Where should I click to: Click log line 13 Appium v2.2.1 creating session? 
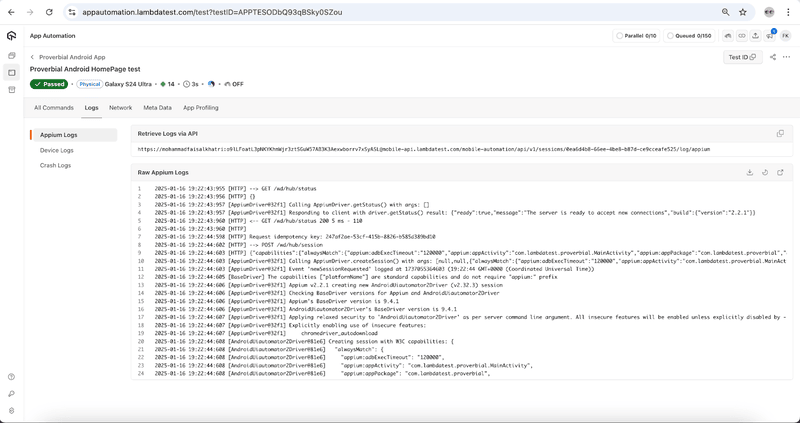[x=329, y=285]
